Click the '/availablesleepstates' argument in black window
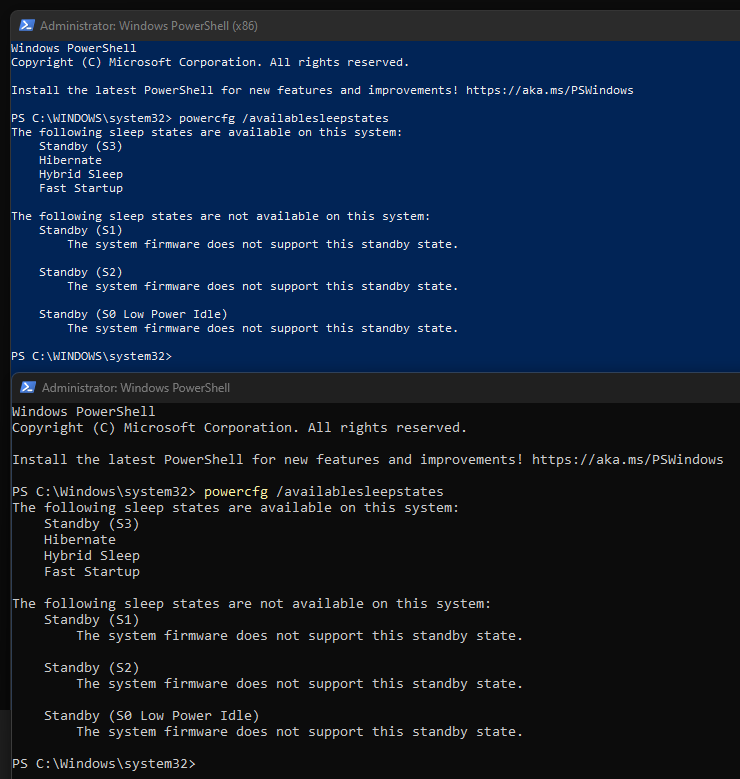The image size is (740, 779). (360, 492)
